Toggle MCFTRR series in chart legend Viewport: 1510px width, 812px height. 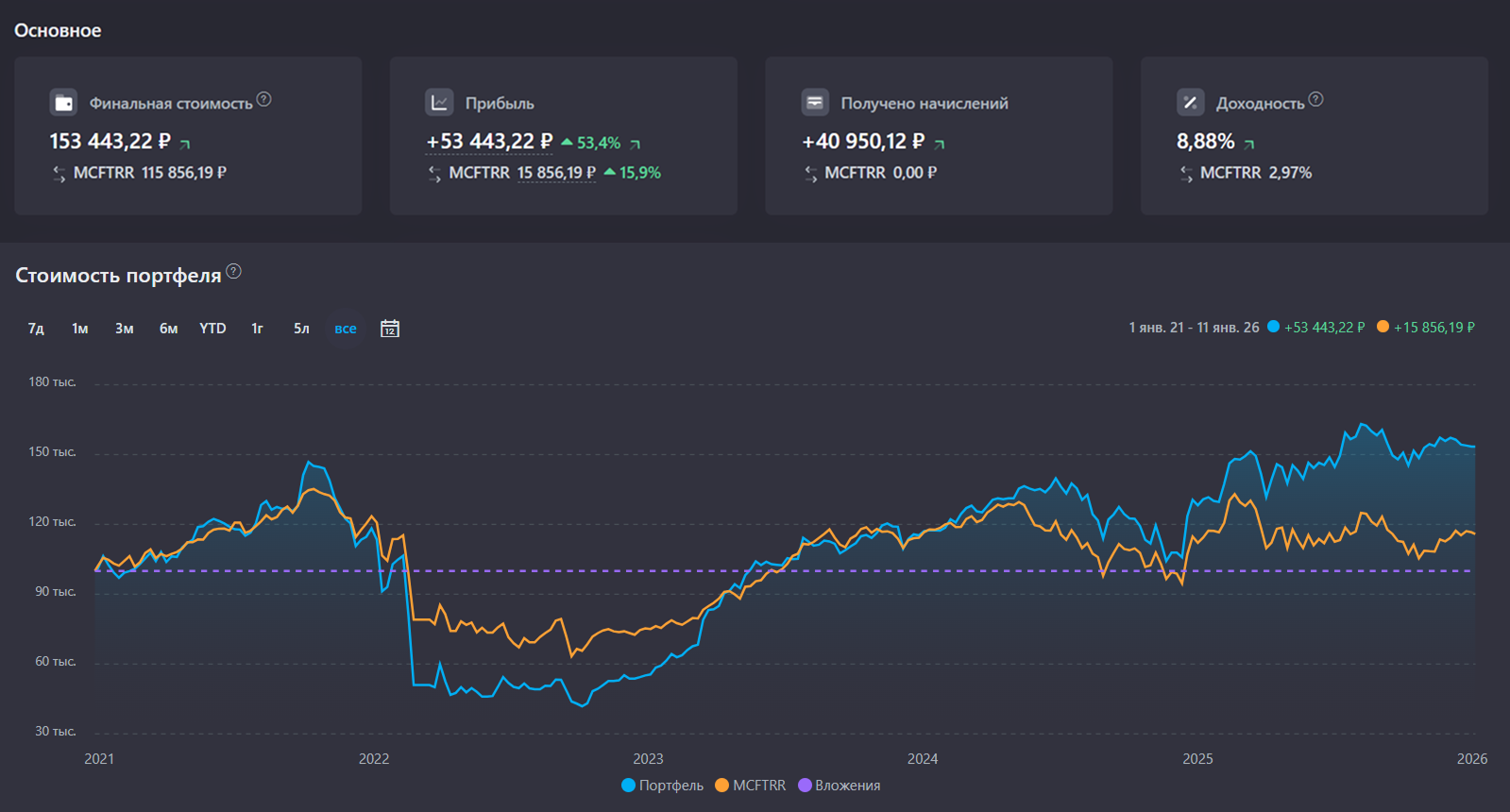point(751,786)
